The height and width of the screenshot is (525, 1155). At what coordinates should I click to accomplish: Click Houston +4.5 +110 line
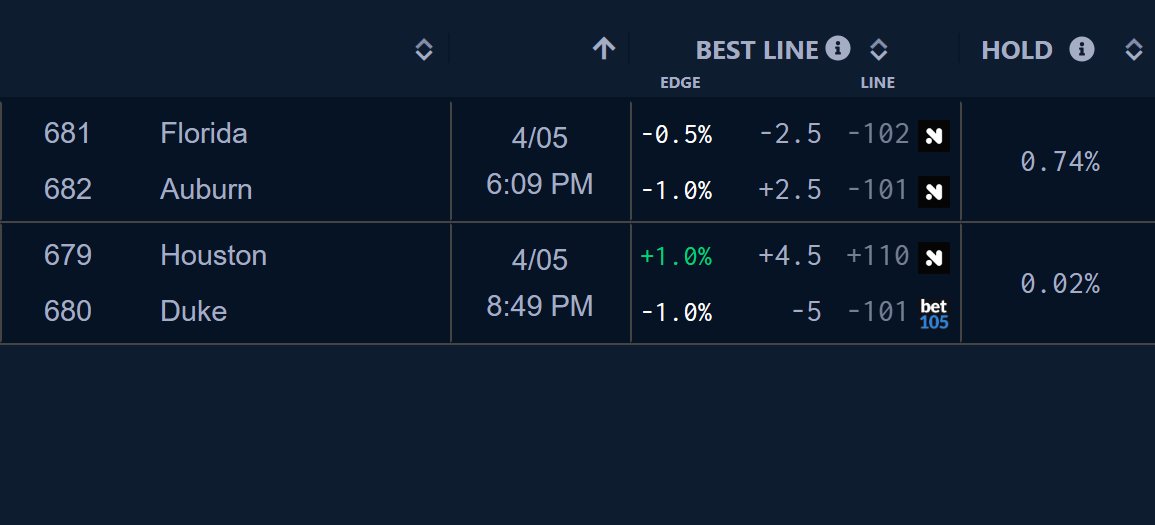pos(833,257)
